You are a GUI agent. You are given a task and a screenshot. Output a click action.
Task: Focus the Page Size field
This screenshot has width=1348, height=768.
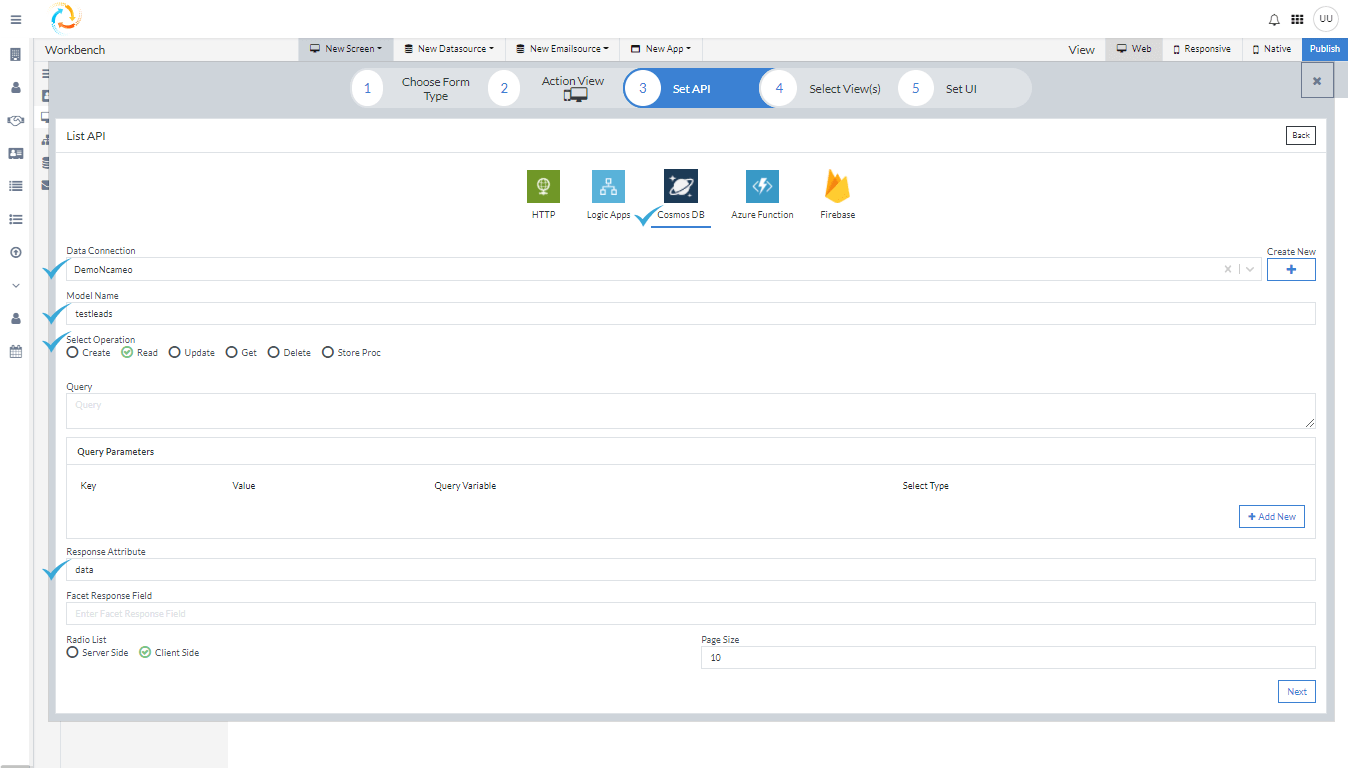(1008, 658)
